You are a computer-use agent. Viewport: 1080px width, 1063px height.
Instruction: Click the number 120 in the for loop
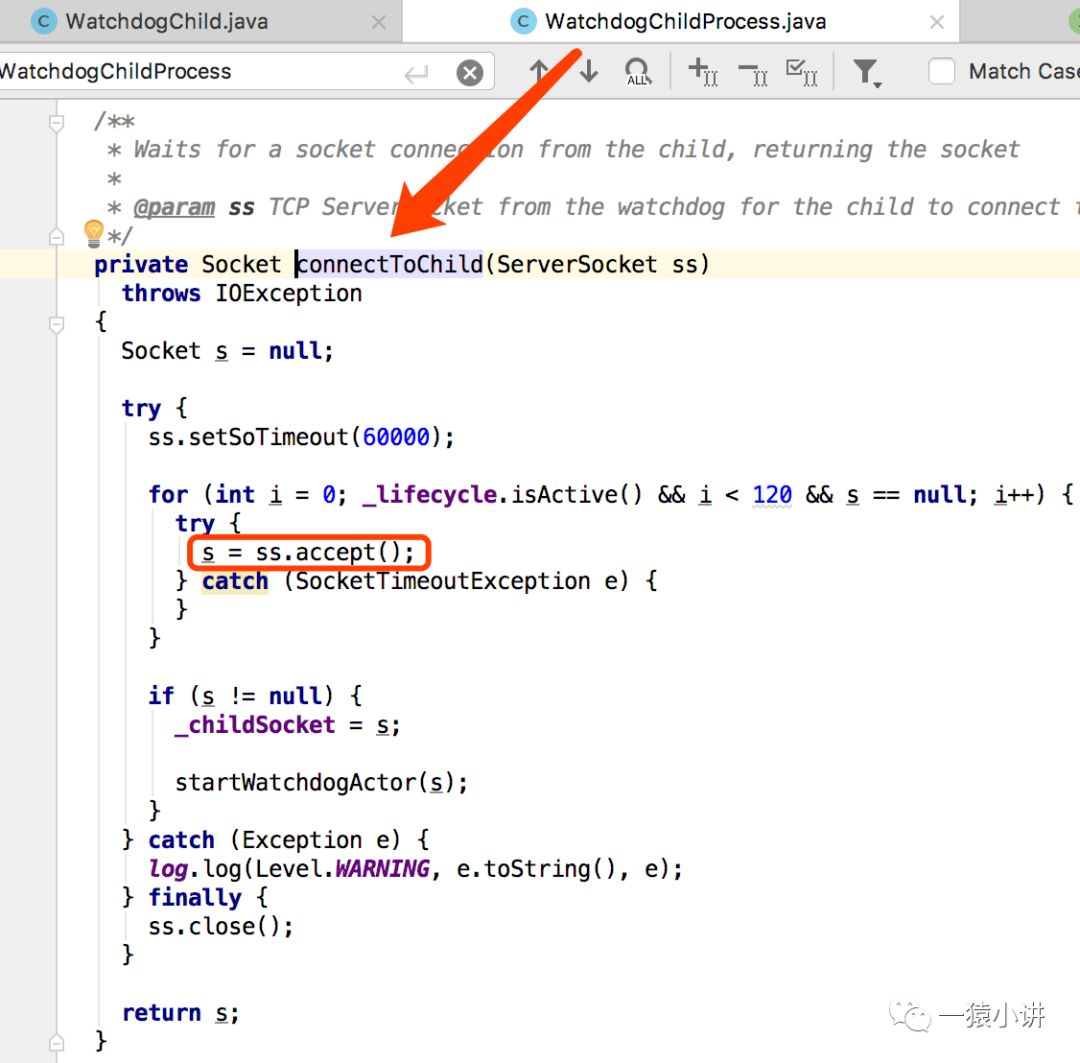coord(772,495)
